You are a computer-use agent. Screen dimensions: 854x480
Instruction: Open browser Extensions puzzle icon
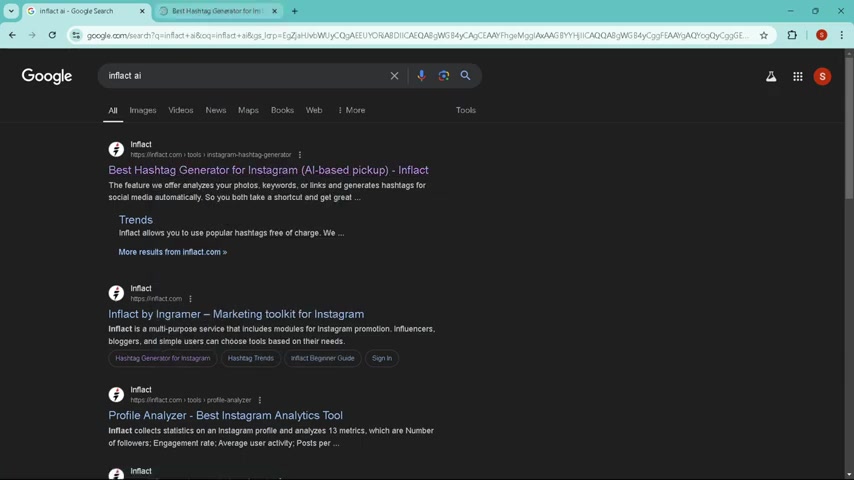792,35
